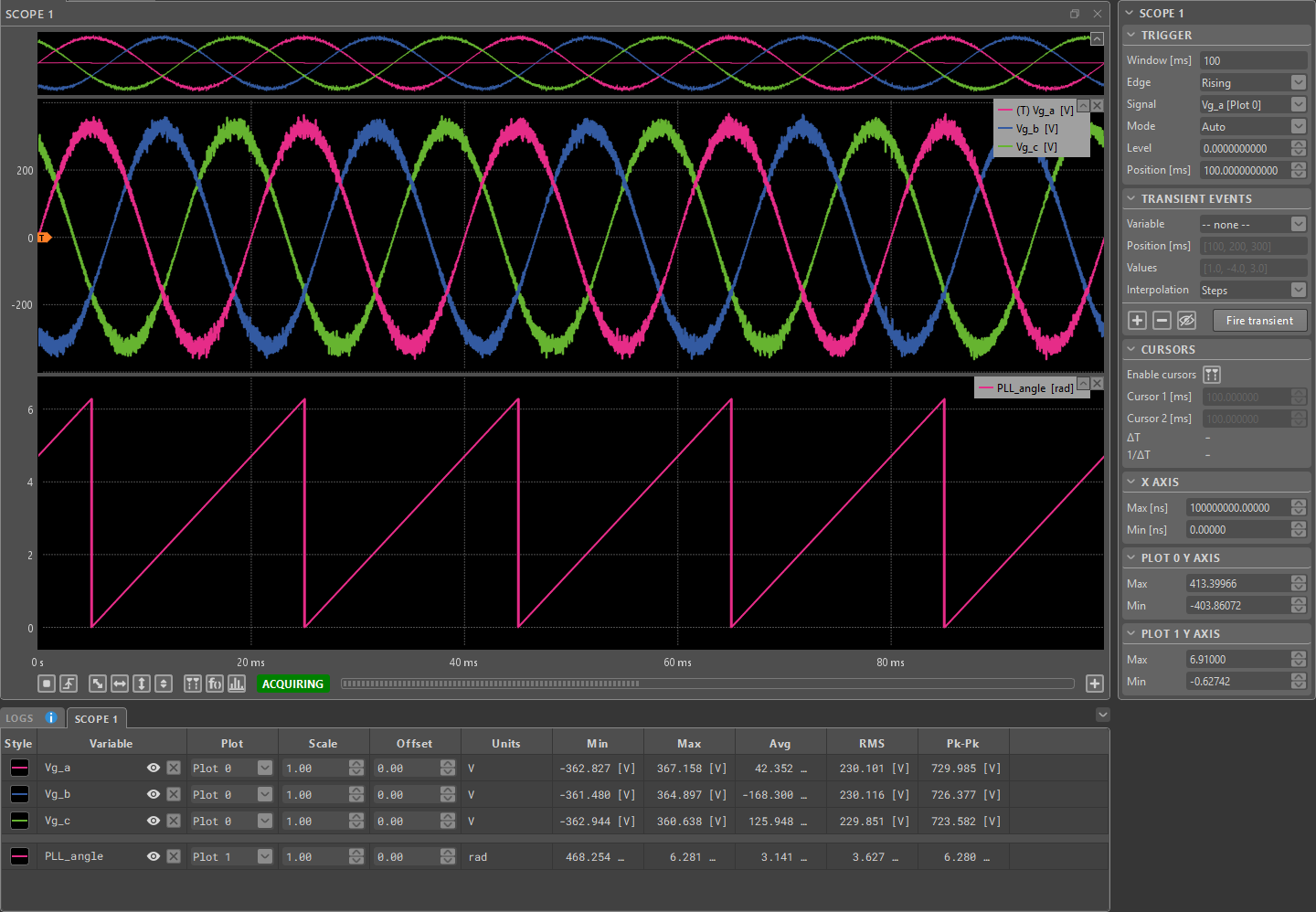This screenshot has width=1316, height=912.
Task: Hide the PLL_angle trace with eye icon
Action: [x=154, y=856]
